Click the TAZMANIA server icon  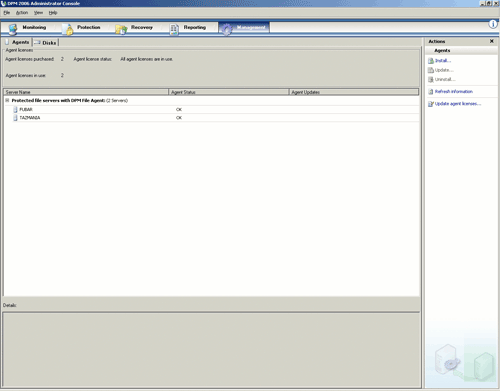tap(15, 118)
